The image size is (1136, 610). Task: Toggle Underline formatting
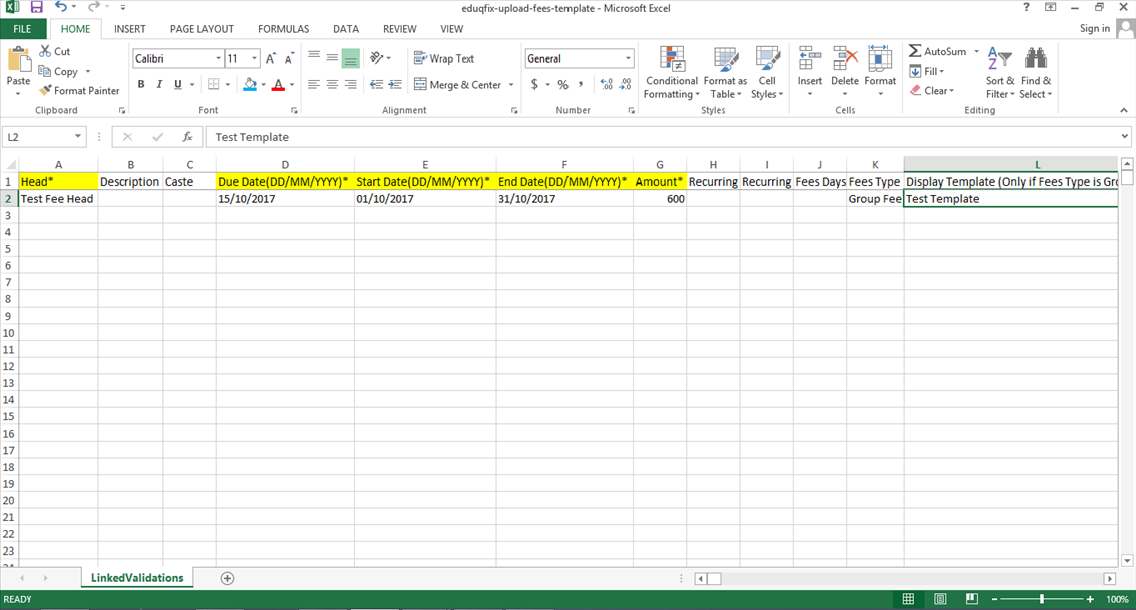(x=178, y=84)
